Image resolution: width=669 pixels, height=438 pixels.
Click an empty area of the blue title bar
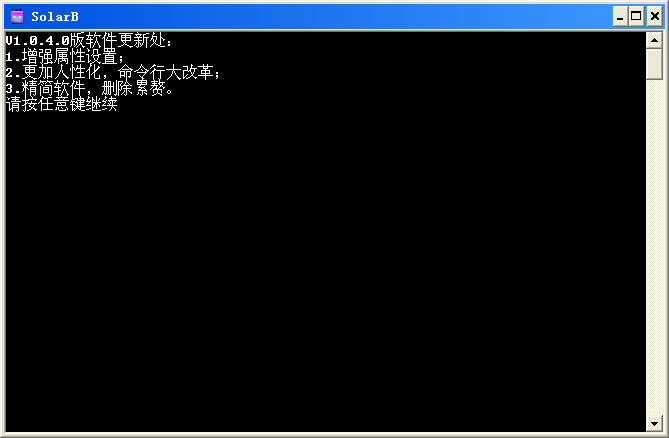click(341, 17)
